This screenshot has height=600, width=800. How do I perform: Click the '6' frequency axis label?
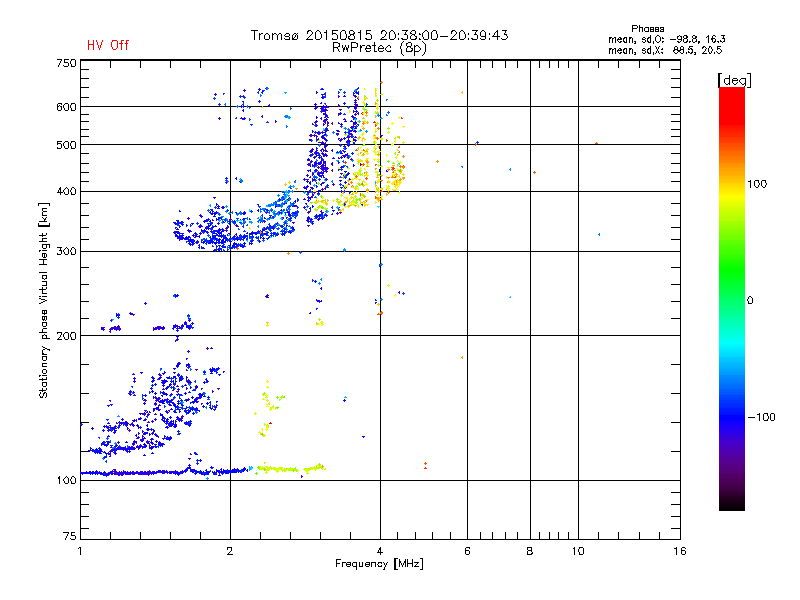pos(467,551)
